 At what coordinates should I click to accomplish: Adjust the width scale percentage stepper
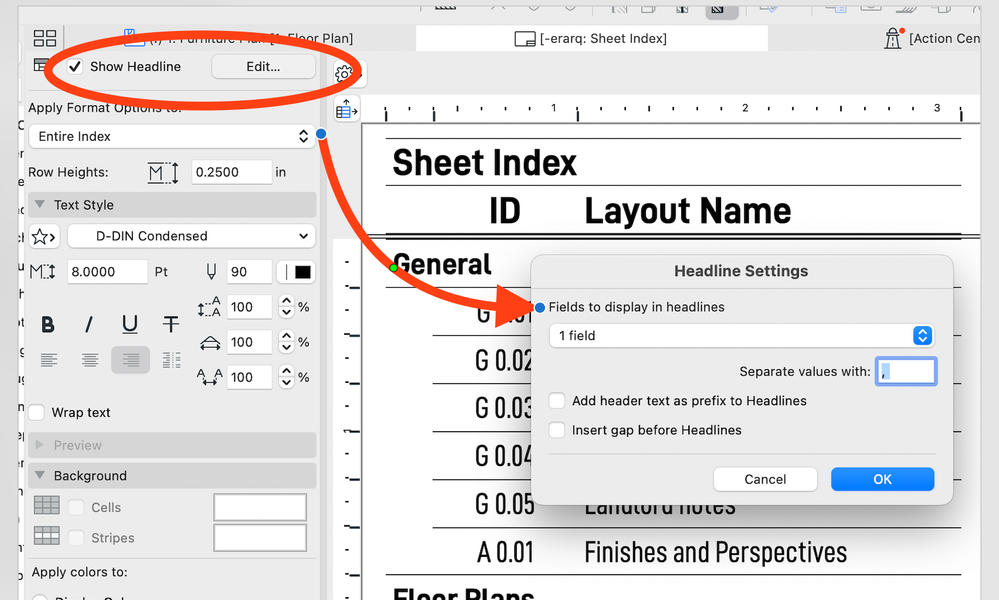tap(286, 342)
